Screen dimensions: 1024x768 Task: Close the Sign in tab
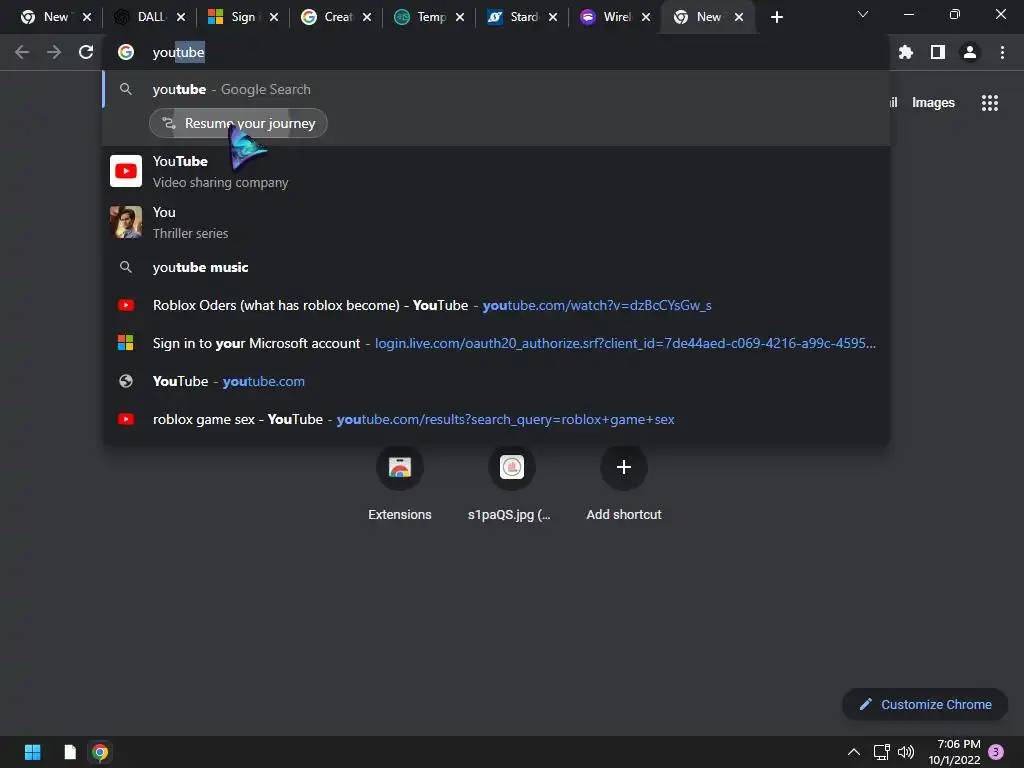pyautogui.click(x=274, y=17)
